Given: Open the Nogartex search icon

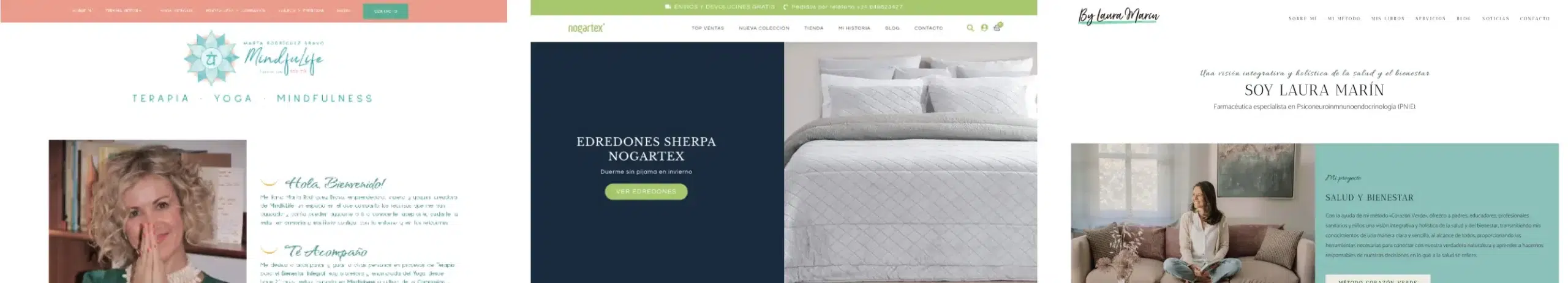Looking at the screenshot, I should pos(970,28).
